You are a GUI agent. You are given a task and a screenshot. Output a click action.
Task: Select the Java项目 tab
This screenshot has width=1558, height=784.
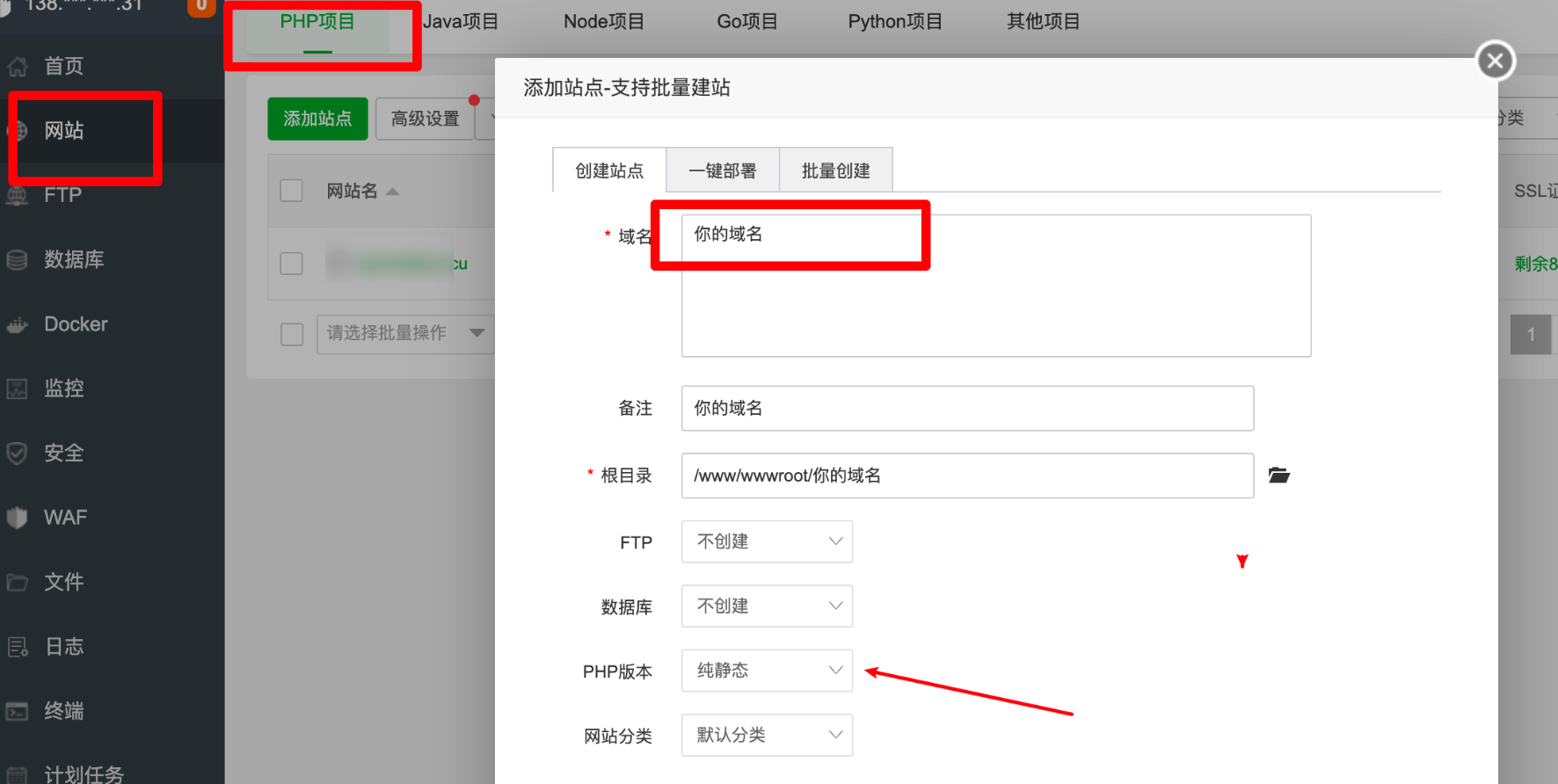[461, 22]
